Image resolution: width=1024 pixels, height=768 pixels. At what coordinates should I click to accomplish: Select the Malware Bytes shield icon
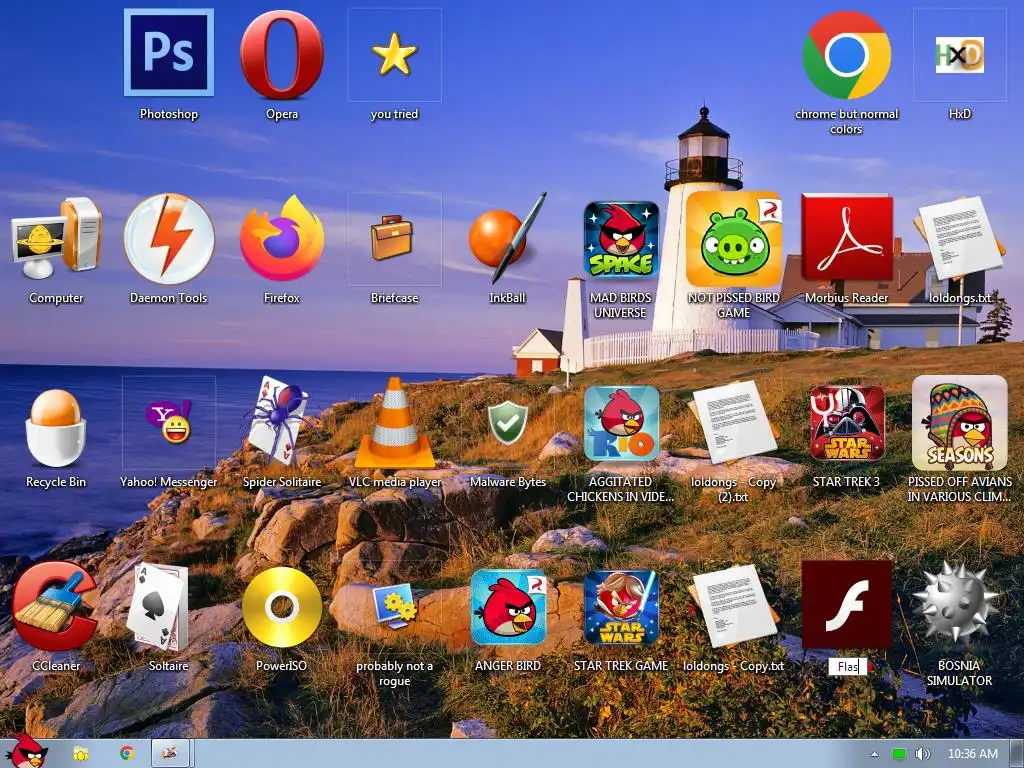(508, 423)
